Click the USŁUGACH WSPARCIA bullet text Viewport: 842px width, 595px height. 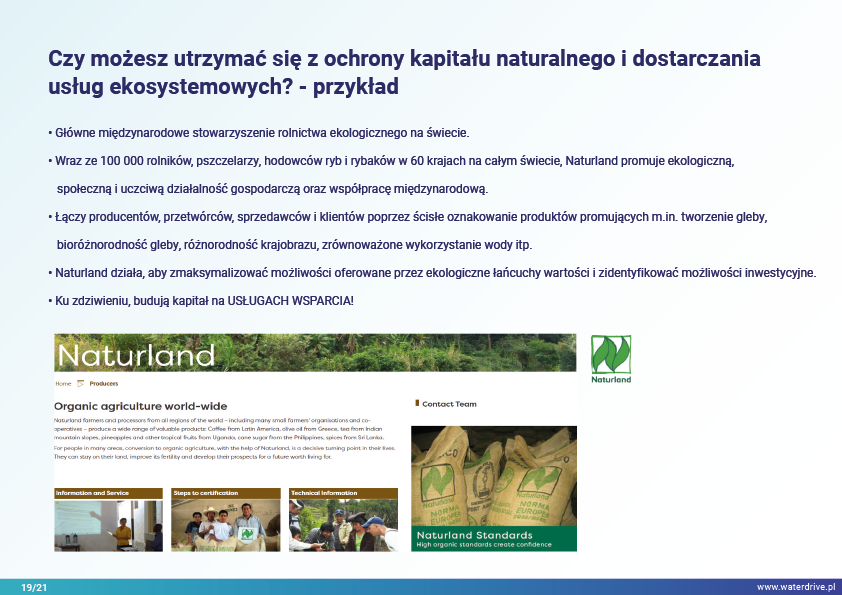(x=200, y=300)
